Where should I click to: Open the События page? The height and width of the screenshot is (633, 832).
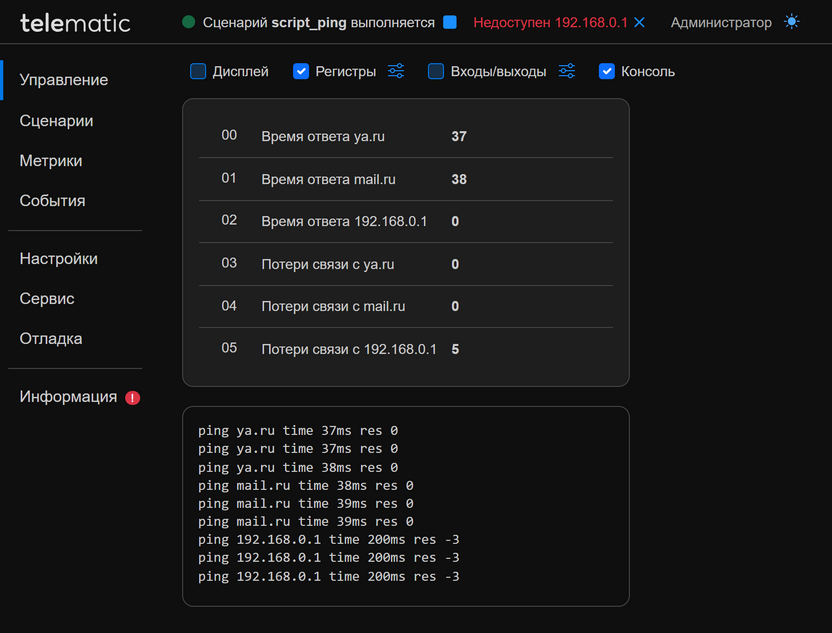[x=52, y=201]
